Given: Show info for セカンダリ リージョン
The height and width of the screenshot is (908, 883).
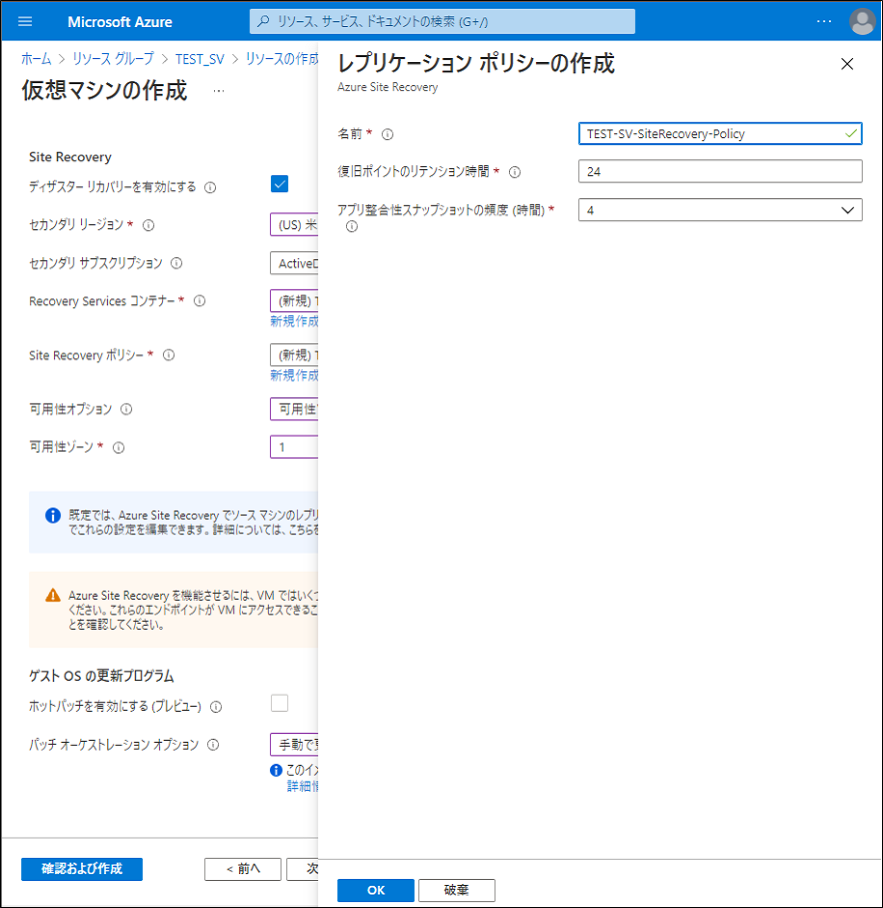Looking at the screenshot, I should (x=148, y=225).
